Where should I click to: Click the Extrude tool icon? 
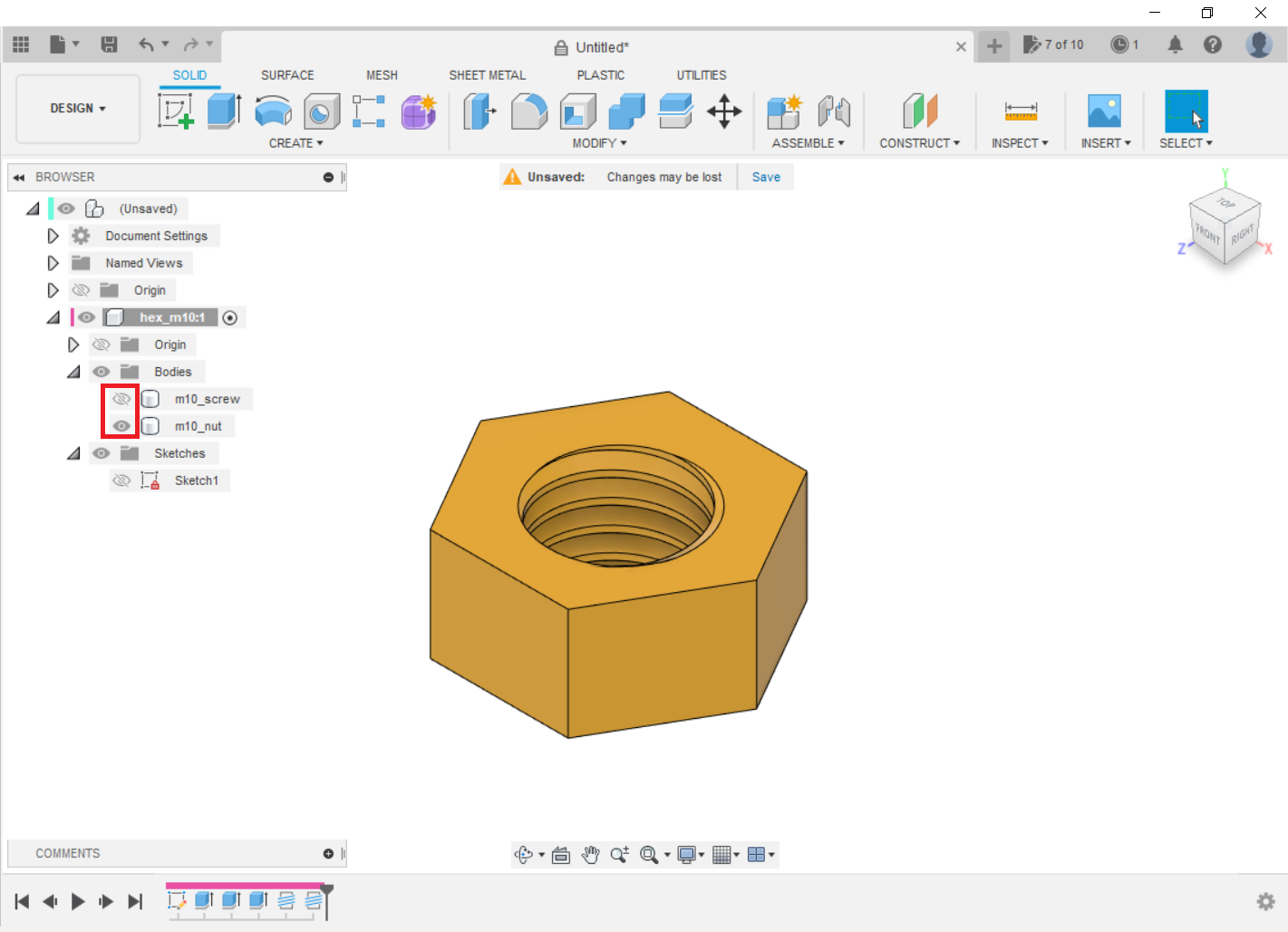tap(223, 112)
